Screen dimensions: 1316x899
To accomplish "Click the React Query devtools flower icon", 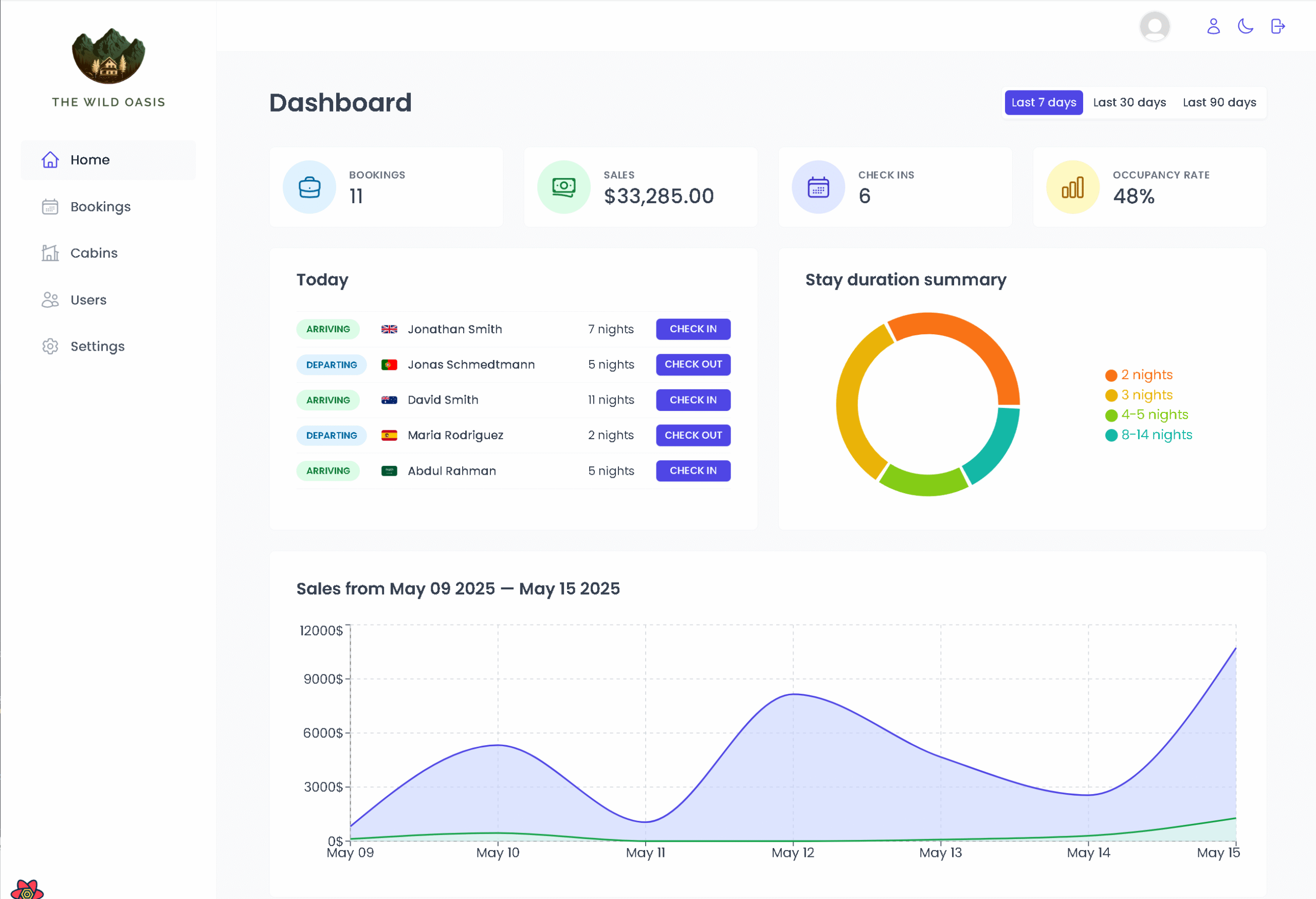I will pos(27,890).
